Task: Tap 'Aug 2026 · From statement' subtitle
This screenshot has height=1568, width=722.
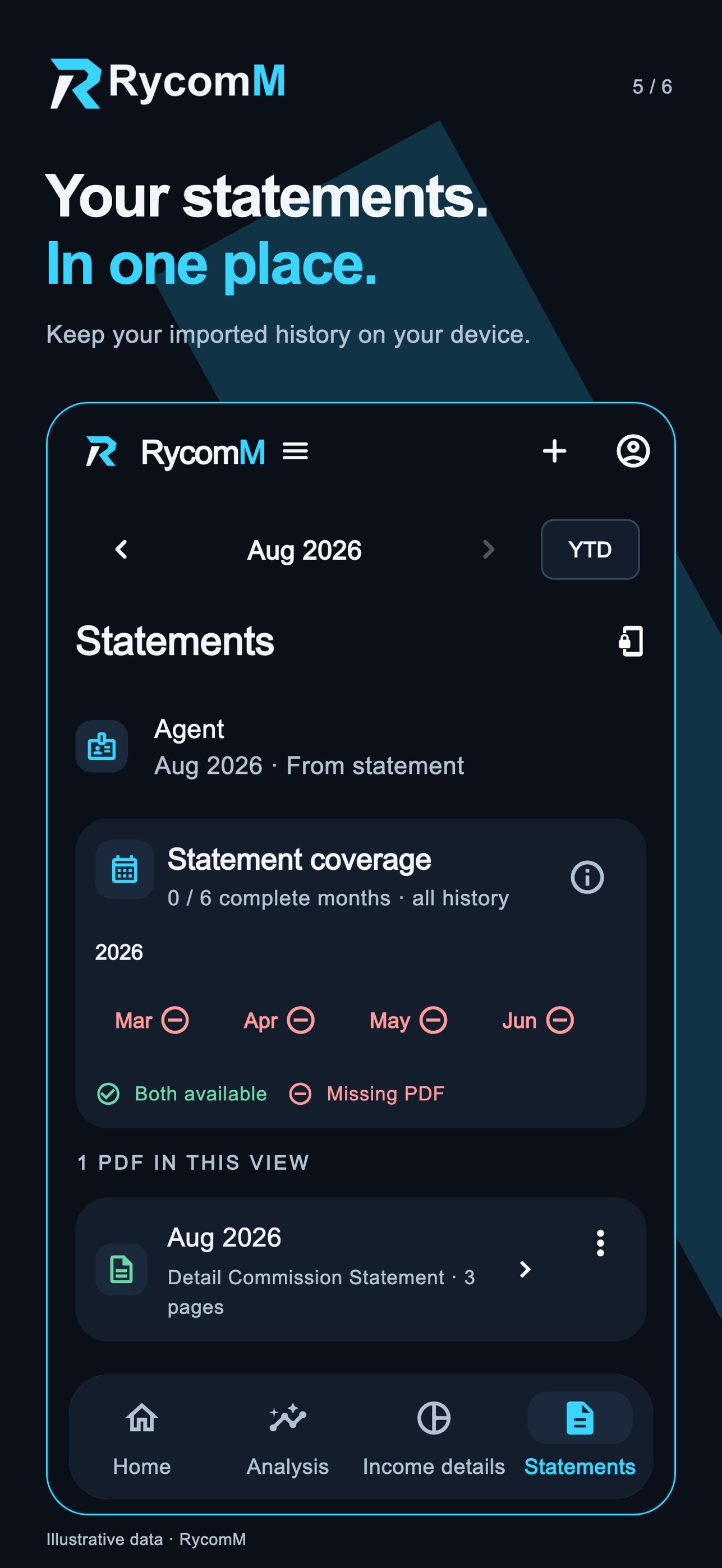Action: (309, 765)
